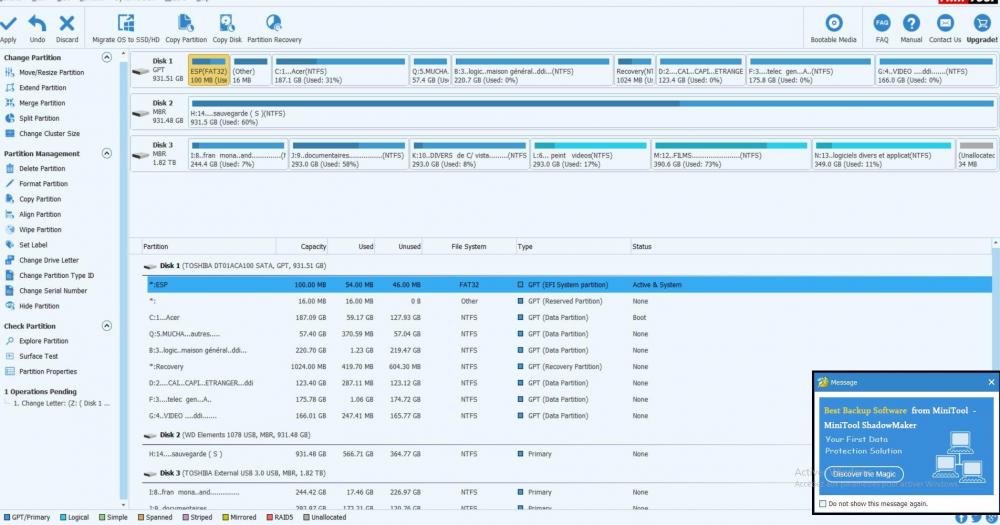Click the Apply checkmark icon
The image size is (1000, 525).
point(9,24)
